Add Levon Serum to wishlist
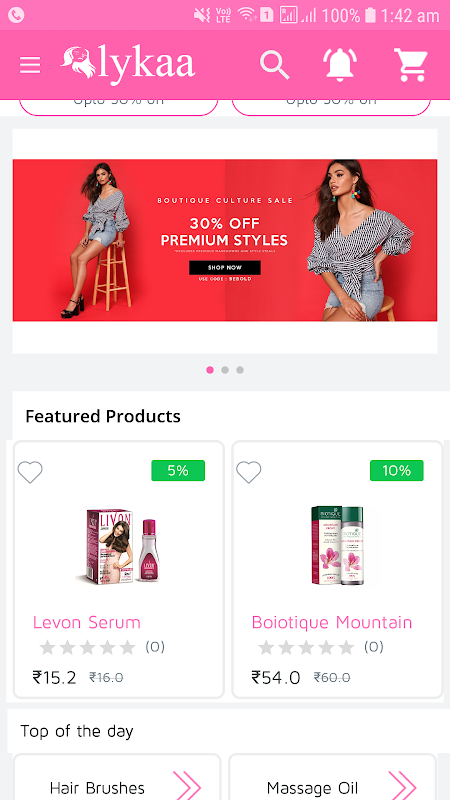 (30, 472)
